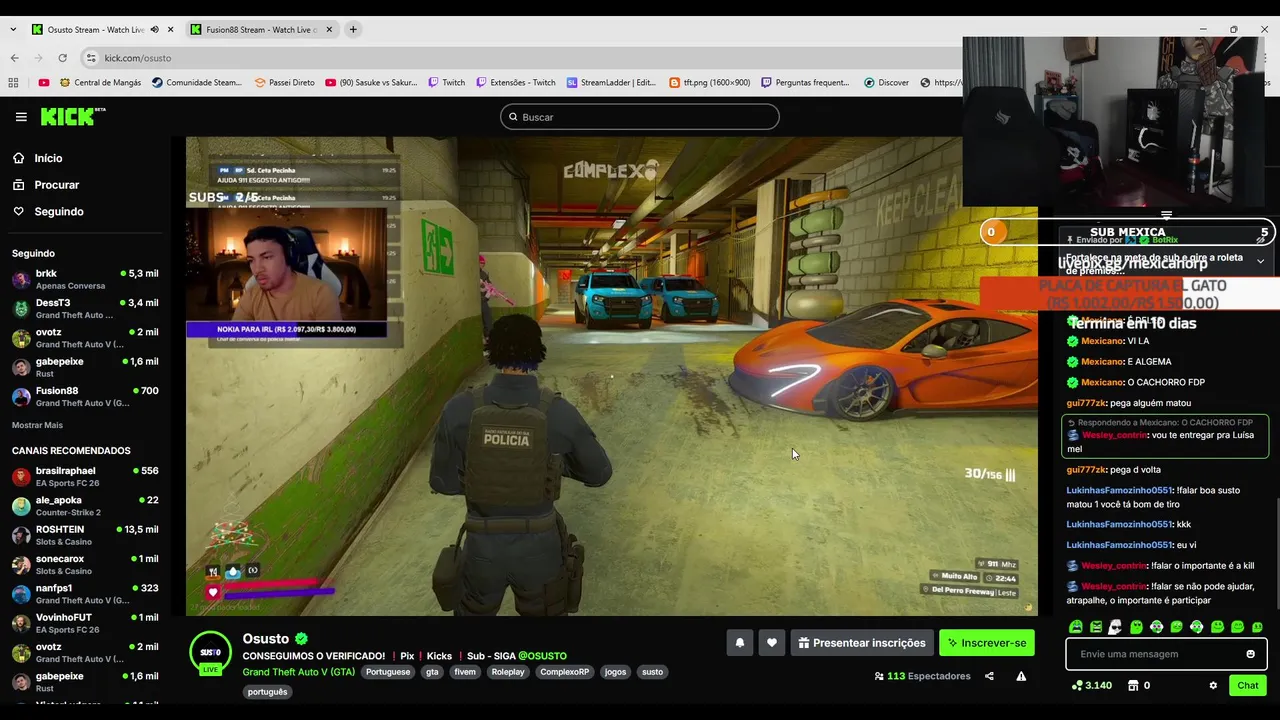Open Comunidade Steam bookmark
The width and height of the screenshot is (1280, 720).
[x=197, y=83]
